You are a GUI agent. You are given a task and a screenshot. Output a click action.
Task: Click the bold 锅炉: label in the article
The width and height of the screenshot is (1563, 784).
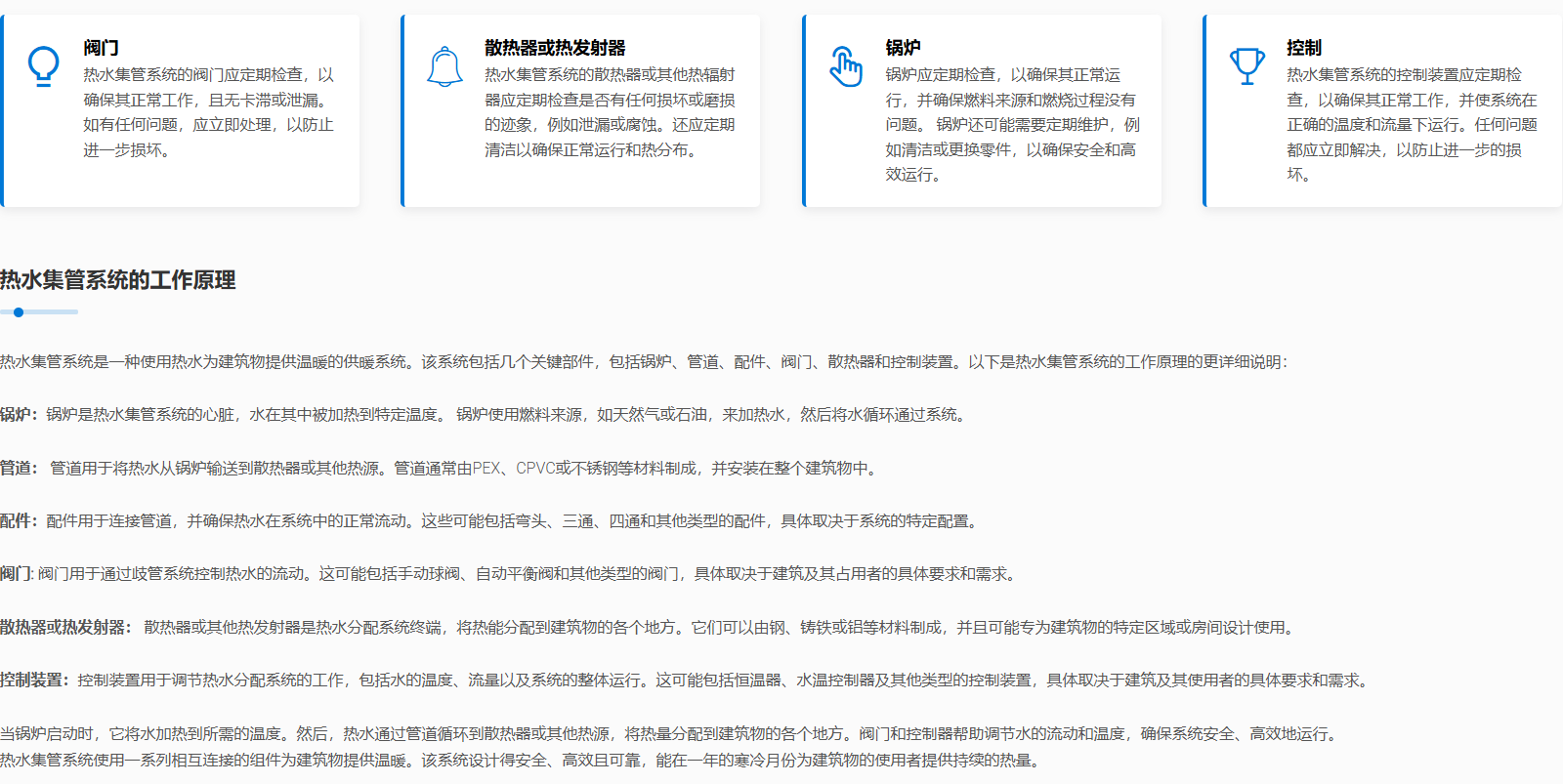click(19, 415)
